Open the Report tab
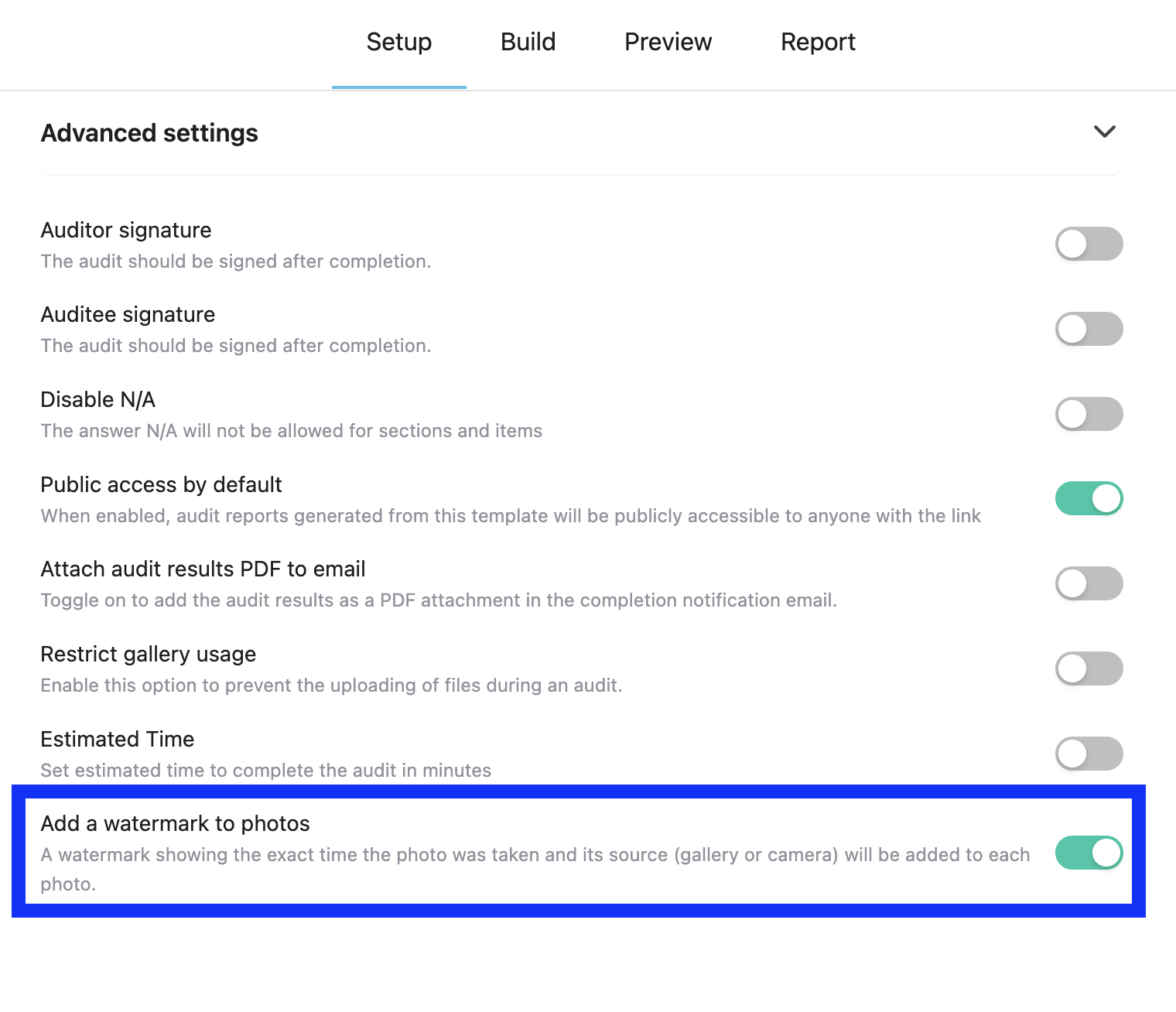1176x1012 pixels. click(818, 42)
